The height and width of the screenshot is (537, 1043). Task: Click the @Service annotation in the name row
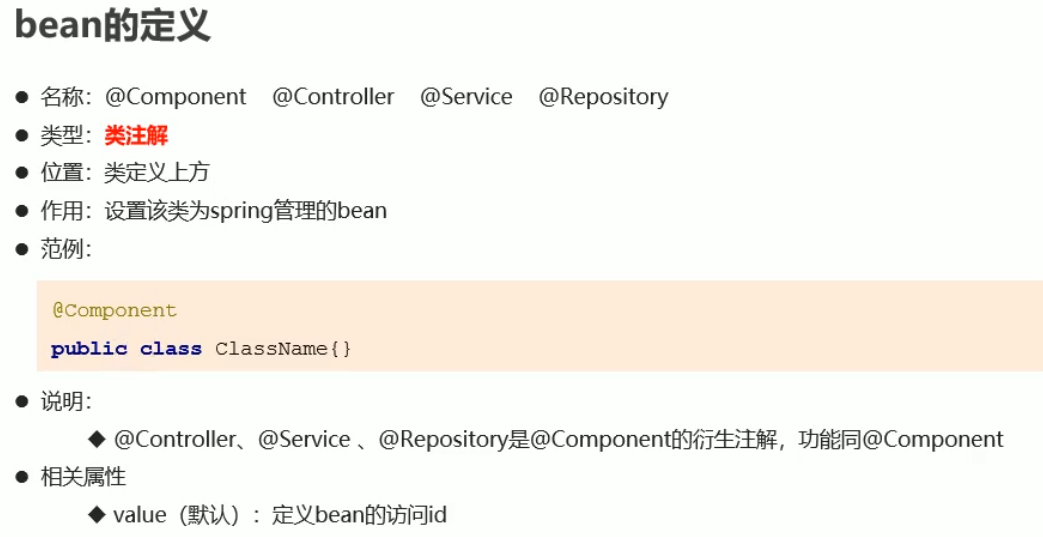tap(466, 97)
